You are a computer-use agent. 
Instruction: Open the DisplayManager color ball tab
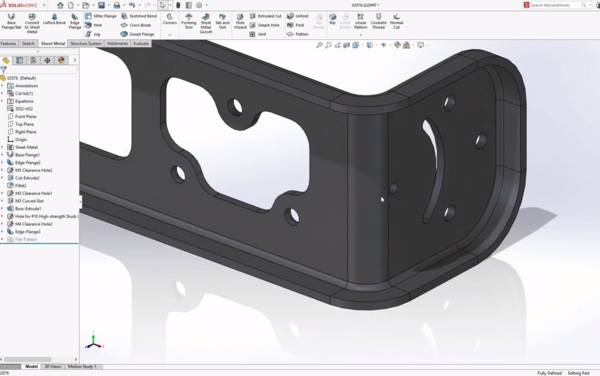61,60
